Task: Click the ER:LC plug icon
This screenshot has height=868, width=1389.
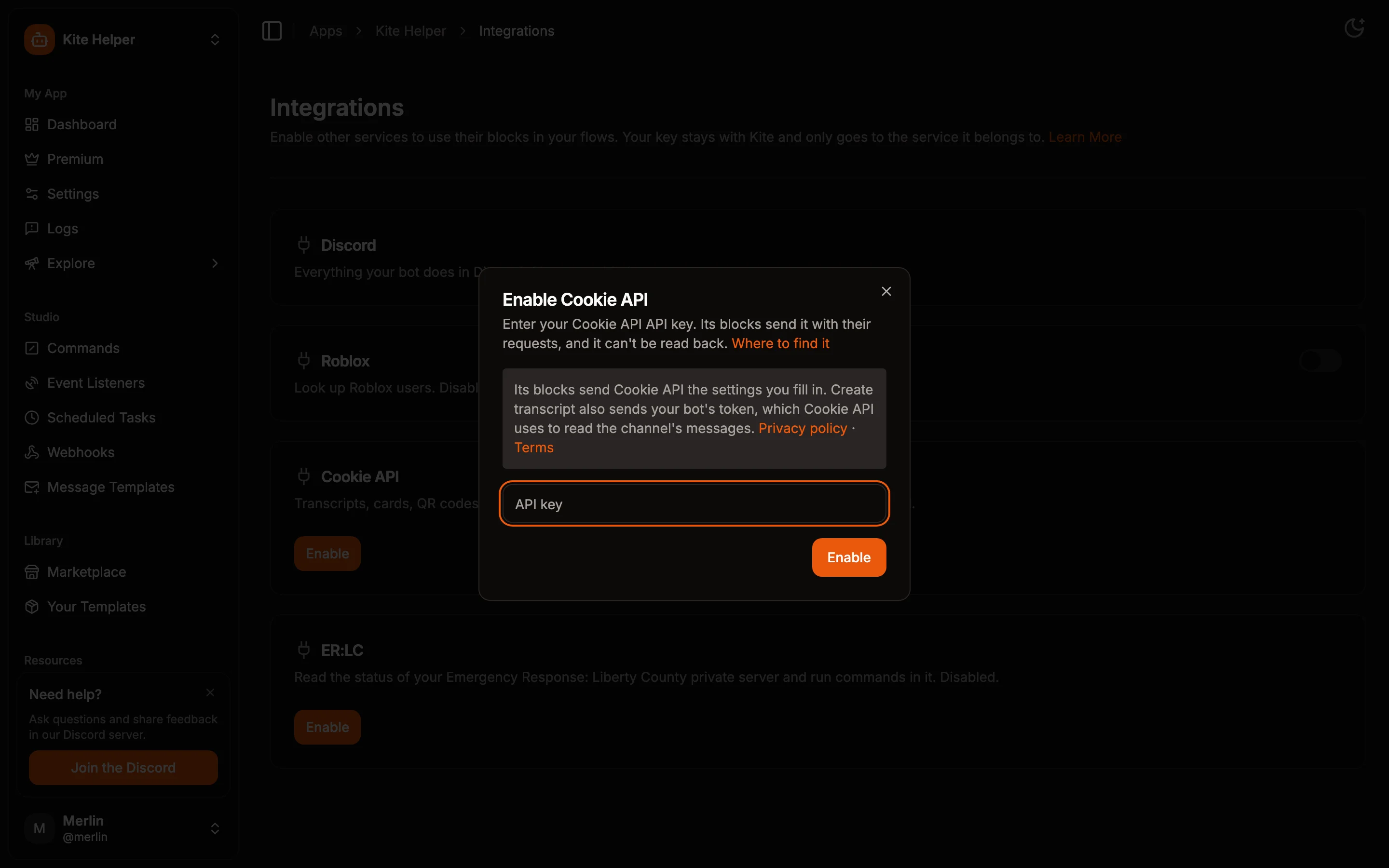Action: (x=304, y=650)
